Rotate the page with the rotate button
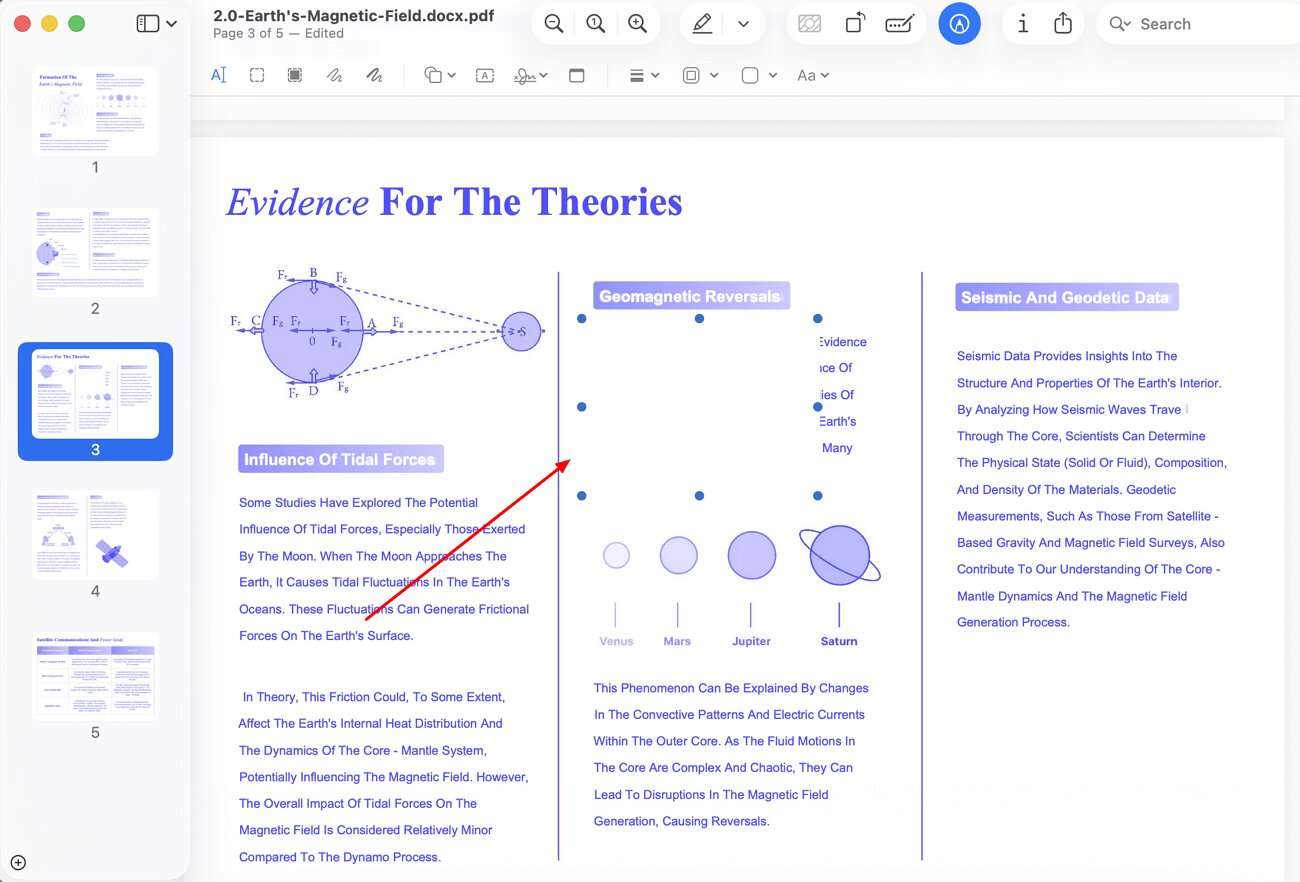 855,24
